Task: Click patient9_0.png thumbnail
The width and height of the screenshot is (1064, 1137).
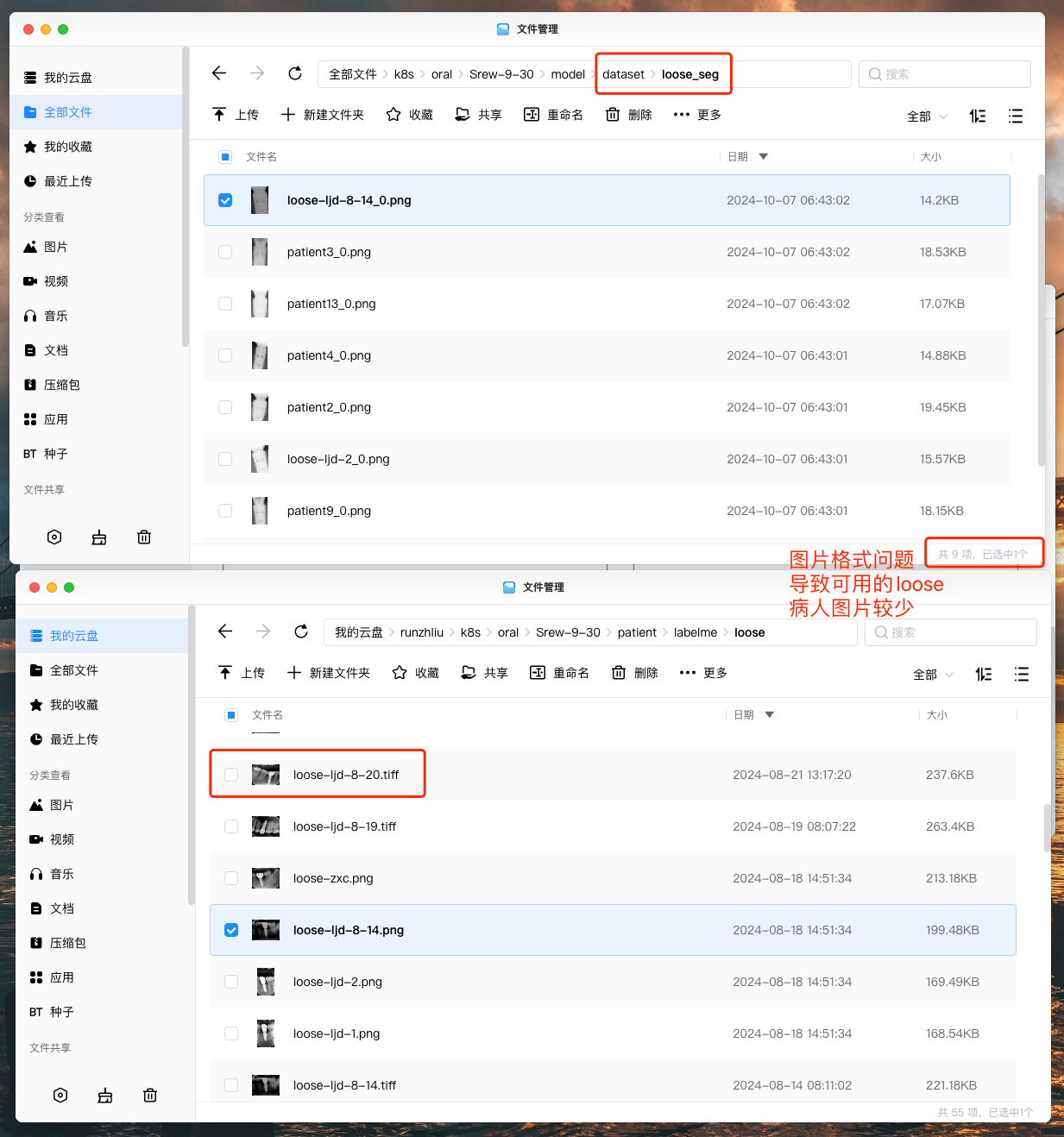Action: 260,511
